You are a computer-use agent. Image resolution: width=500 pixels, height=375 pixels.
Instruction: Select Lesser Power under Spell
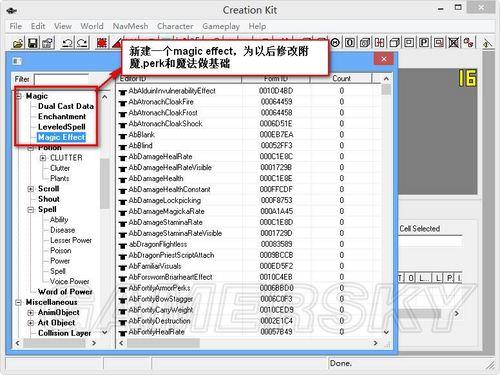tap(71, 240)
